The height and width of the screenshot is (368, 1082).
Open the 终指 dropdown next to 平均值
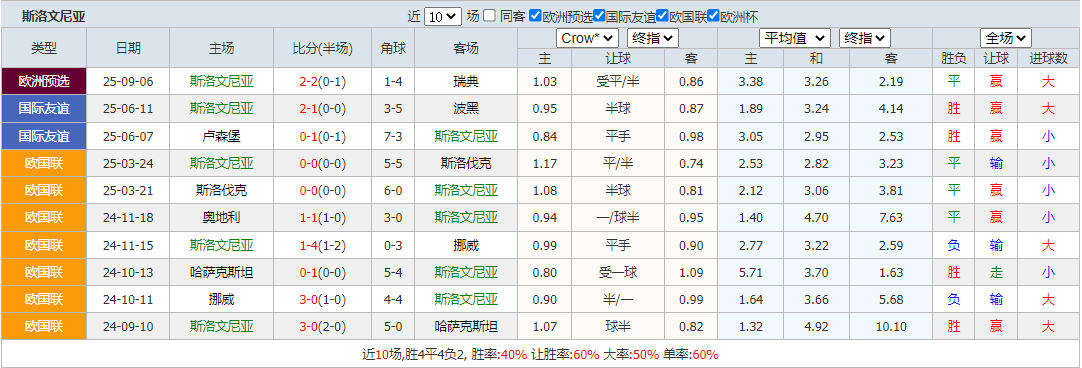865,38
